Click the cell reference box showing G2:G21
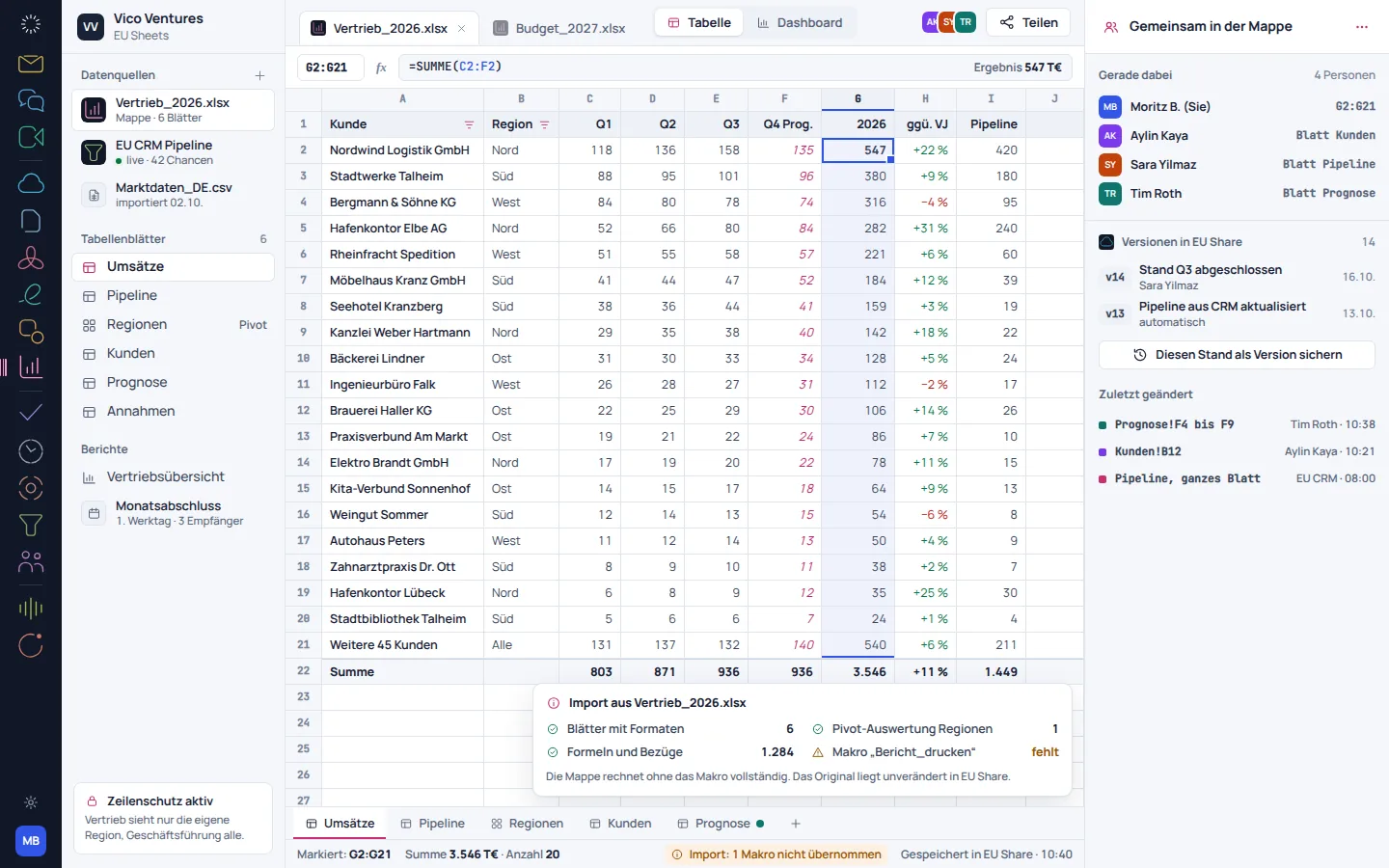 (x=331, y=68)
